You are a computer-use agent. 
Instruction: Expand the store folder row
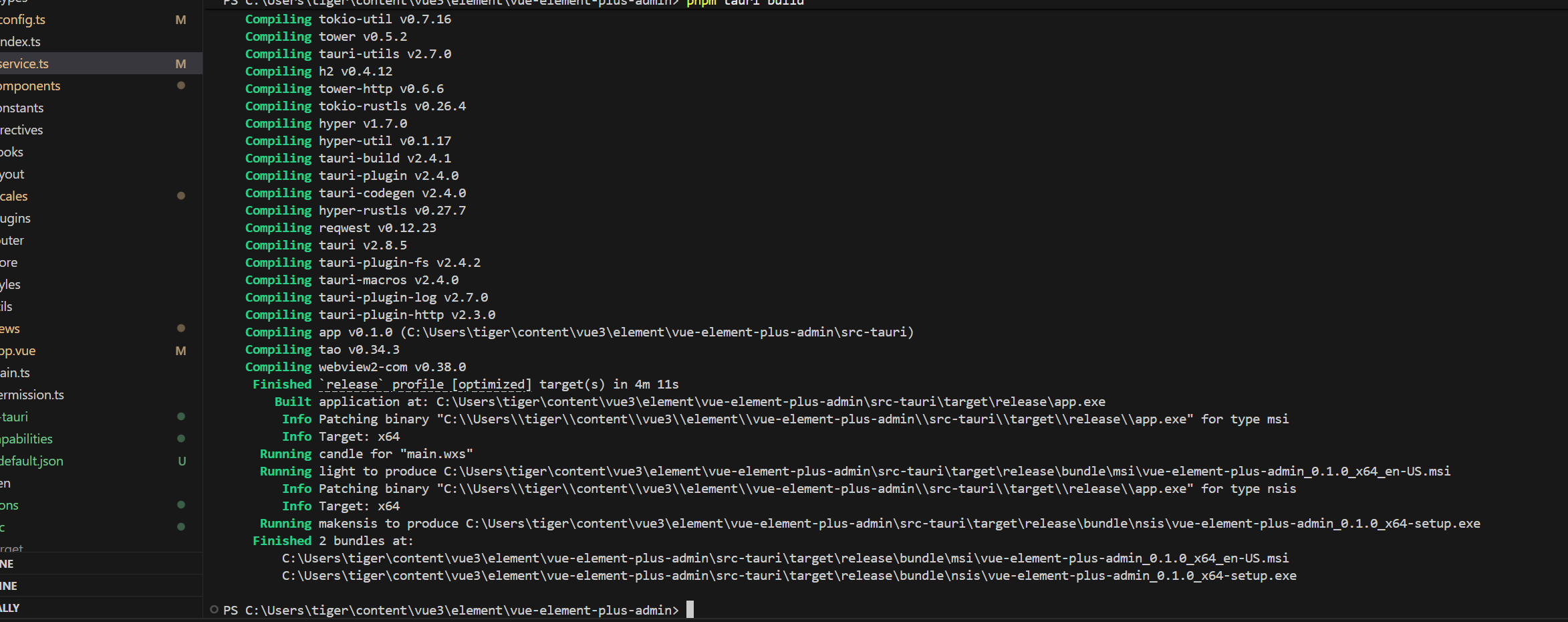tap(100, 262)
